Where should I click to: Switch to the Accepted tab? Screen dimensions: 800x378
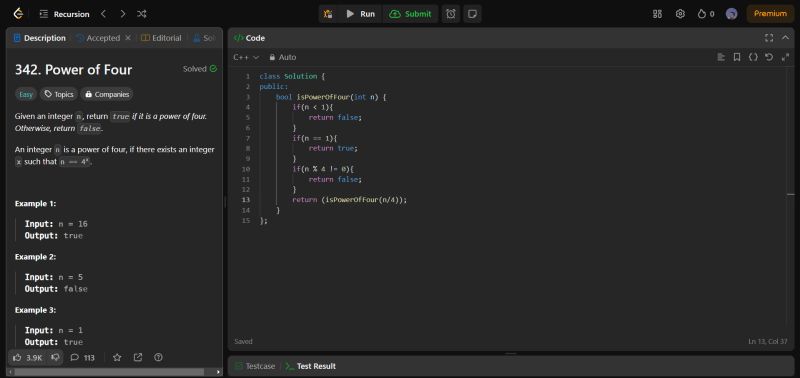98,38
